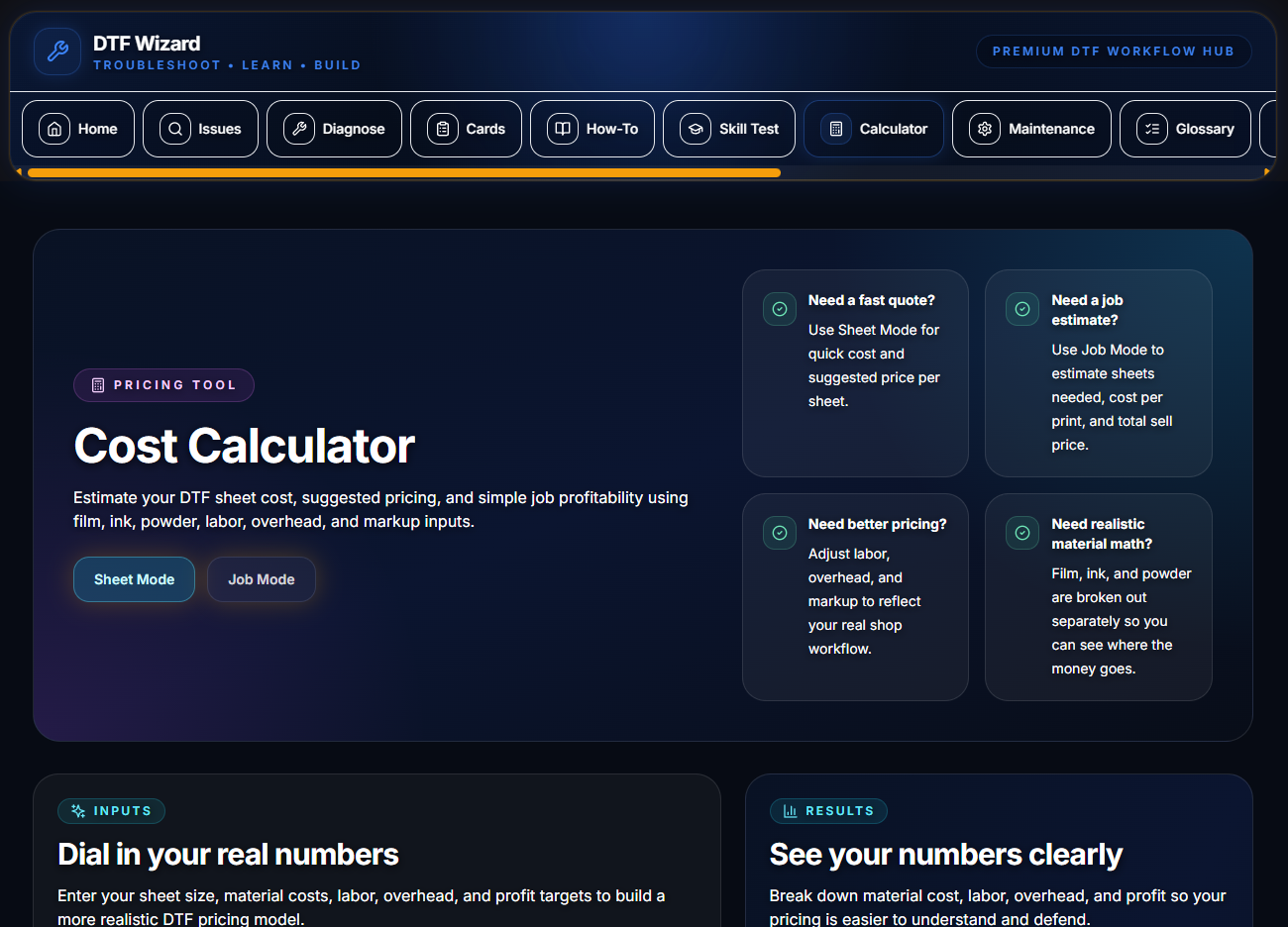
Task: Click the Glossary checklist icon
Action: (x=1152, y=129)
